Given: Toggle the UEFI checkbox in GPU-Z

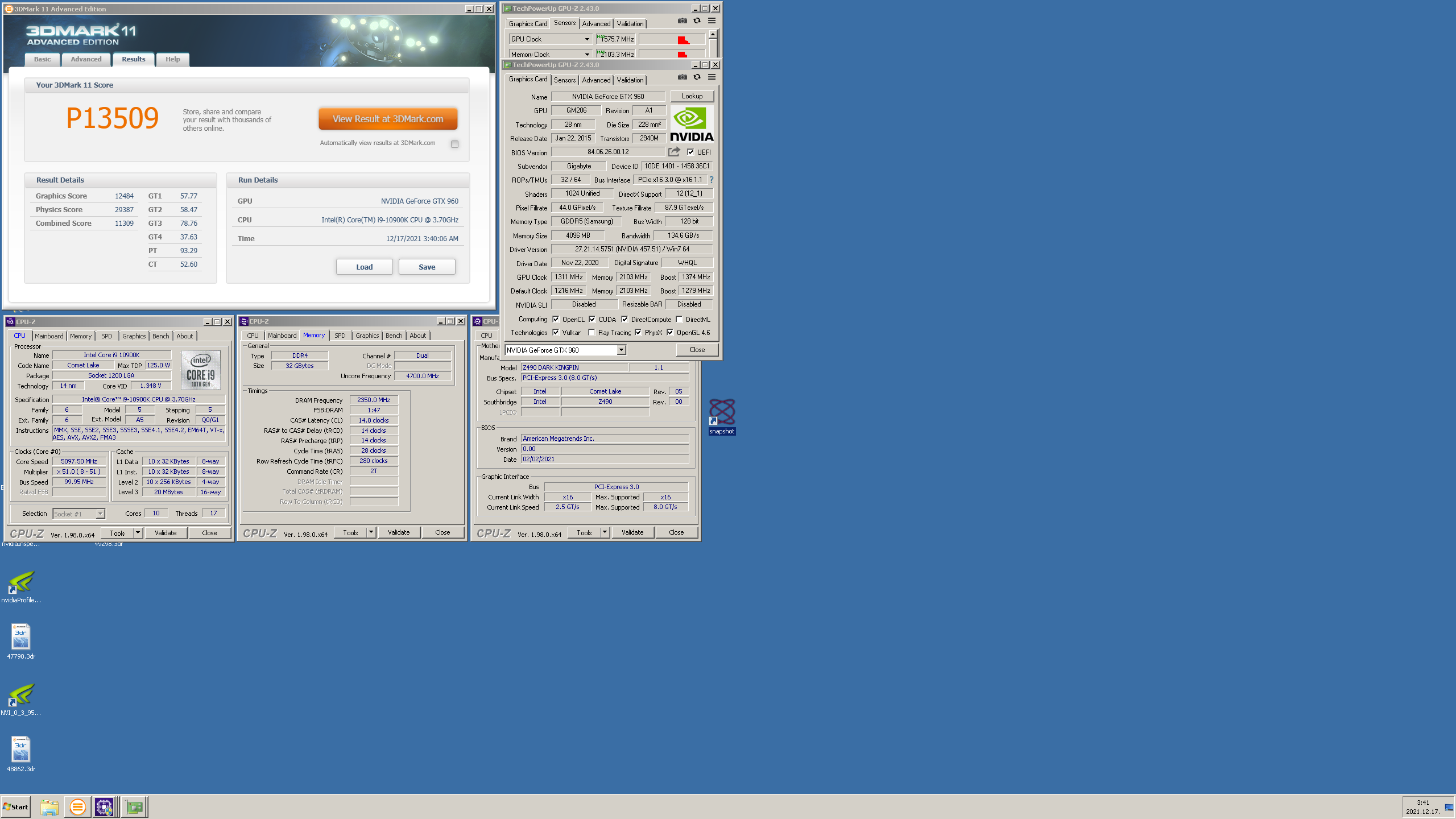Looking at the screenshot, I should (x=690, y=152).
